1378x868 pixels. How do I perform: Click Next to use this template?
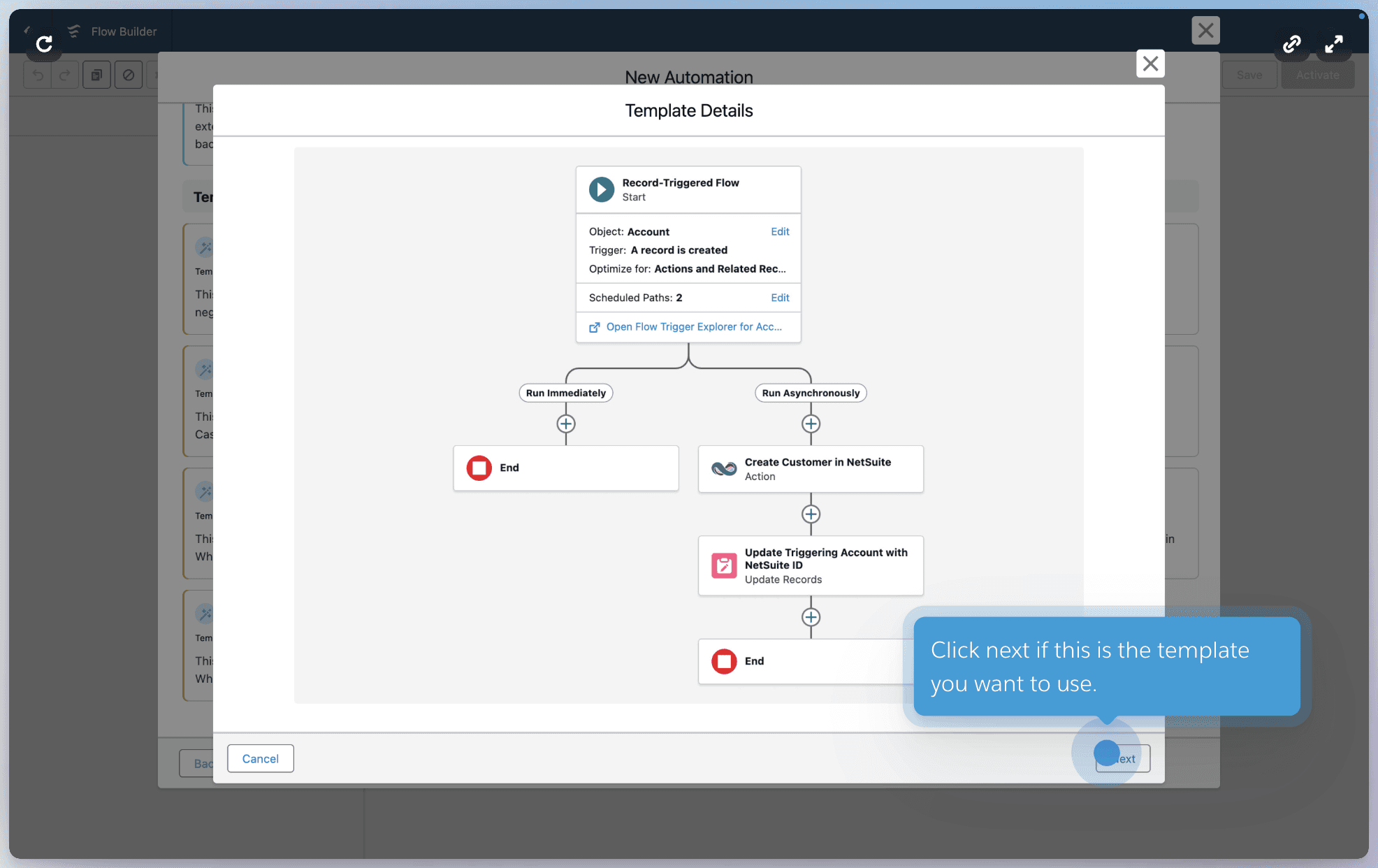tap(1123, 758)
